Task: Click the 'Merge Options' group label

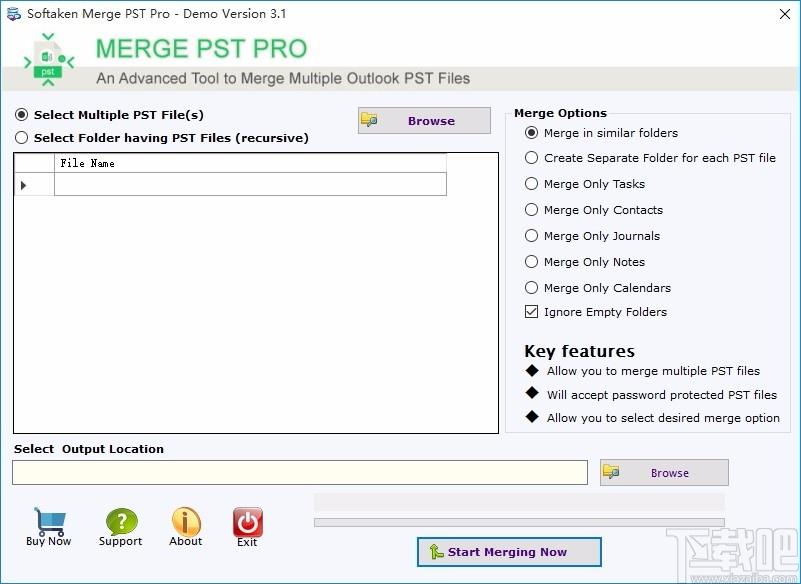Action: [560, 113]
